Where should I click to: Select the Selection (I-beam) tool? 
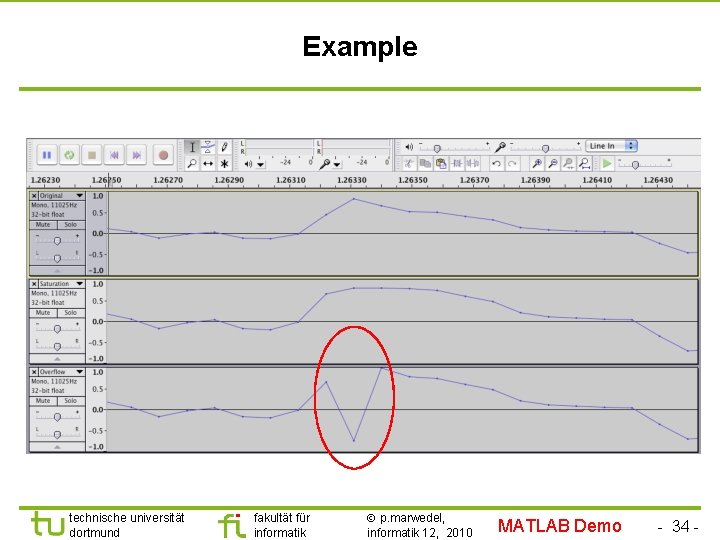point(192,147)
